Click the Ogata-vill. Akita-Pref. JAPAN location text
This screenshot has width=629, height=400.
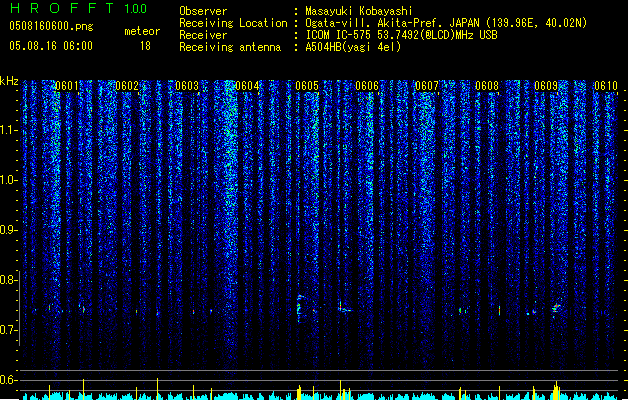click(x=446, y=23)
